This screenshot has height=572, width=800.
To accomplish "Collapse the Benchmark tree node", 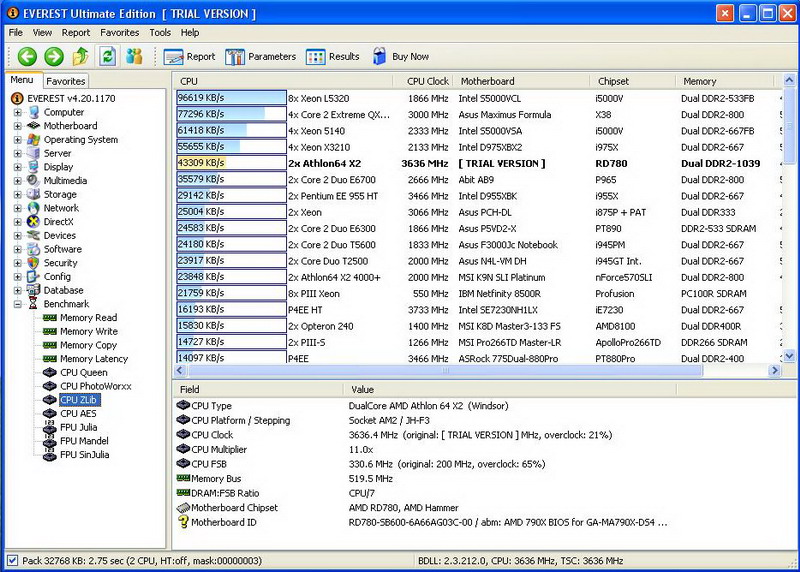I will [x=18, y=304].
